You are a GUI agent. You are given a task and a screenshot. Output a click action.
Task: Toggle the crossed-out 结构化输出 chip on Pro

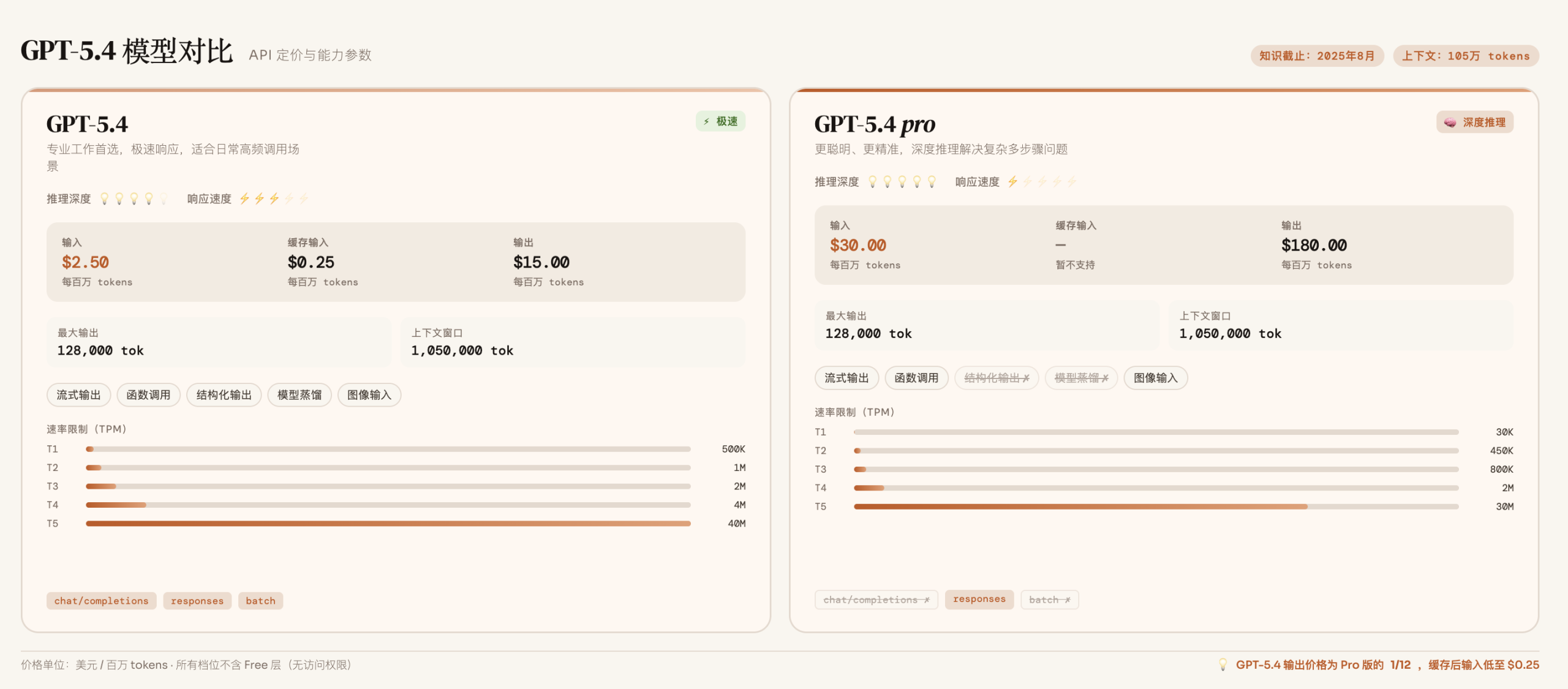point(997,378)
